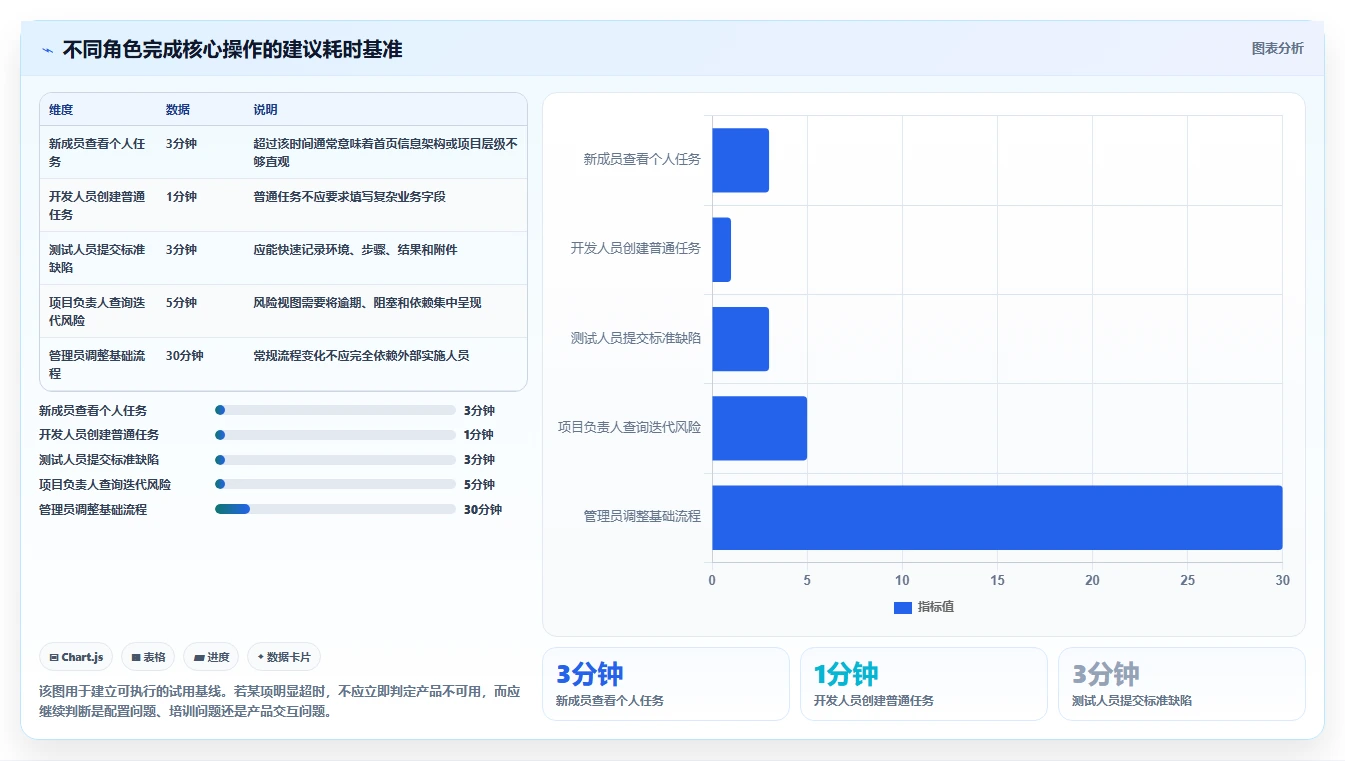Click table cell 管理员调整基础流程
The image size is (1345, 761).
click(x=98, y=364)
